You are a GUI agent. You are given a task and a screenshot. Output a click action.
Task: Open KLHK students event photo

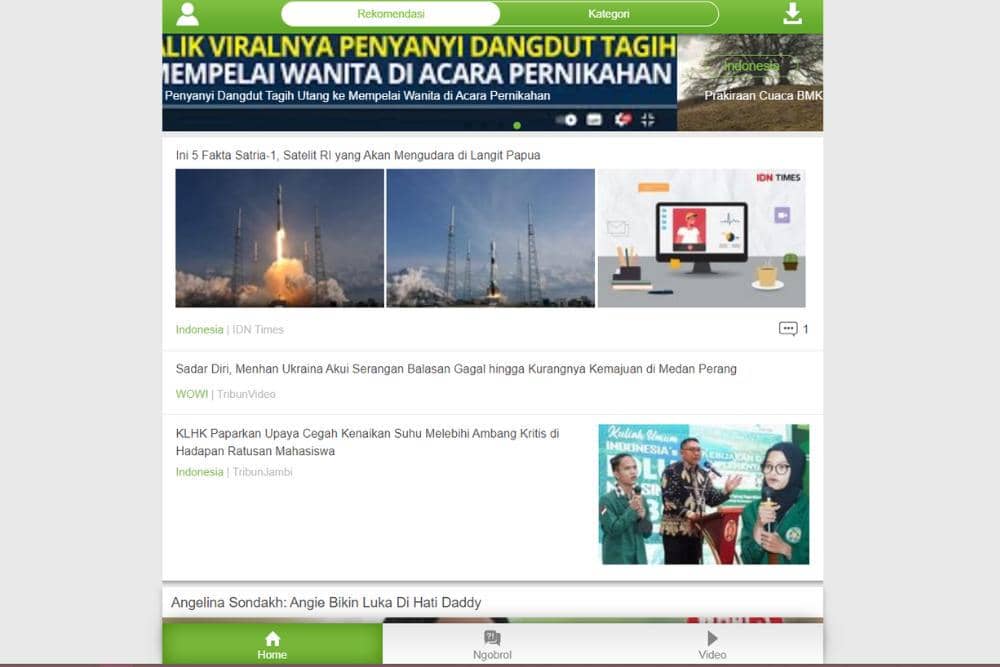coord(704,494)
